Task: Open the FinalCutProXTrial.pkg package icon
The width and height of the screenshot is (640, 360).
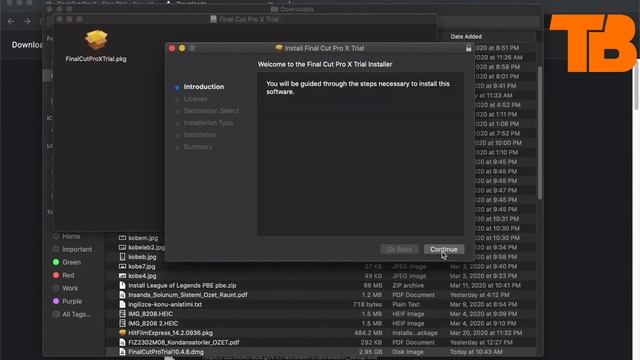Action: coord(96,40)
